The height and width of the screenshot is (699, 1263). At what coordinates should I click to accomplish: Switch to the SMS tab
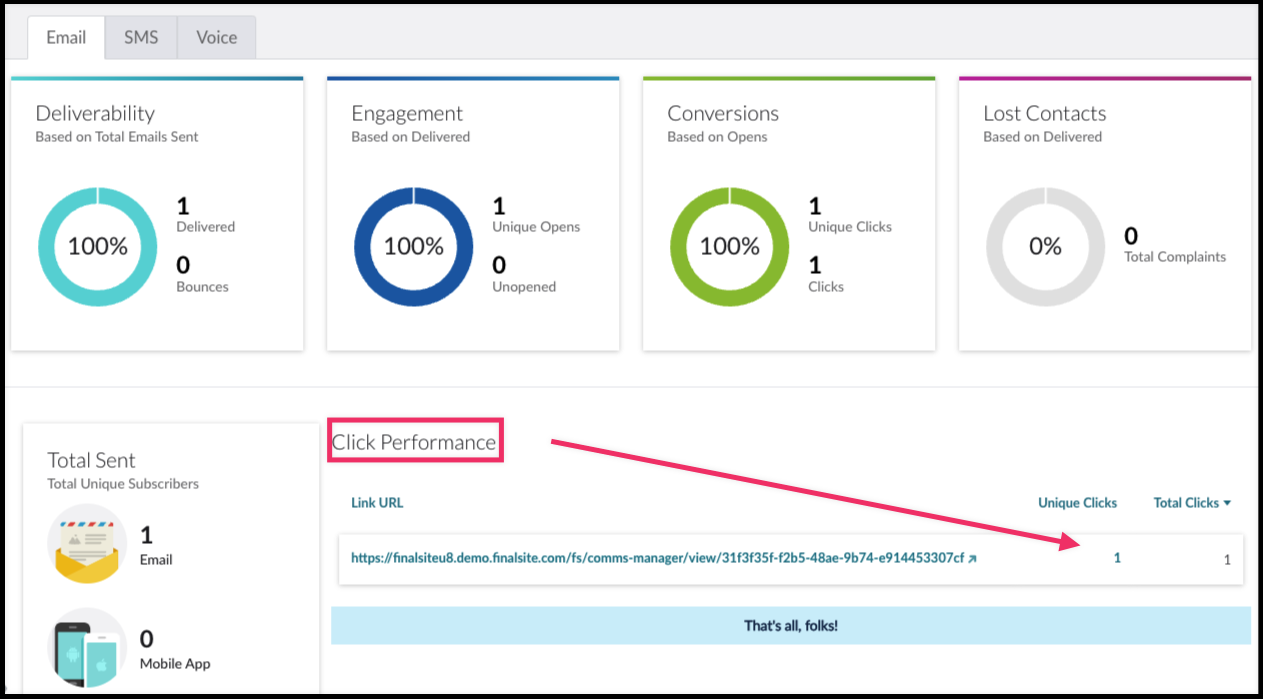141,38
